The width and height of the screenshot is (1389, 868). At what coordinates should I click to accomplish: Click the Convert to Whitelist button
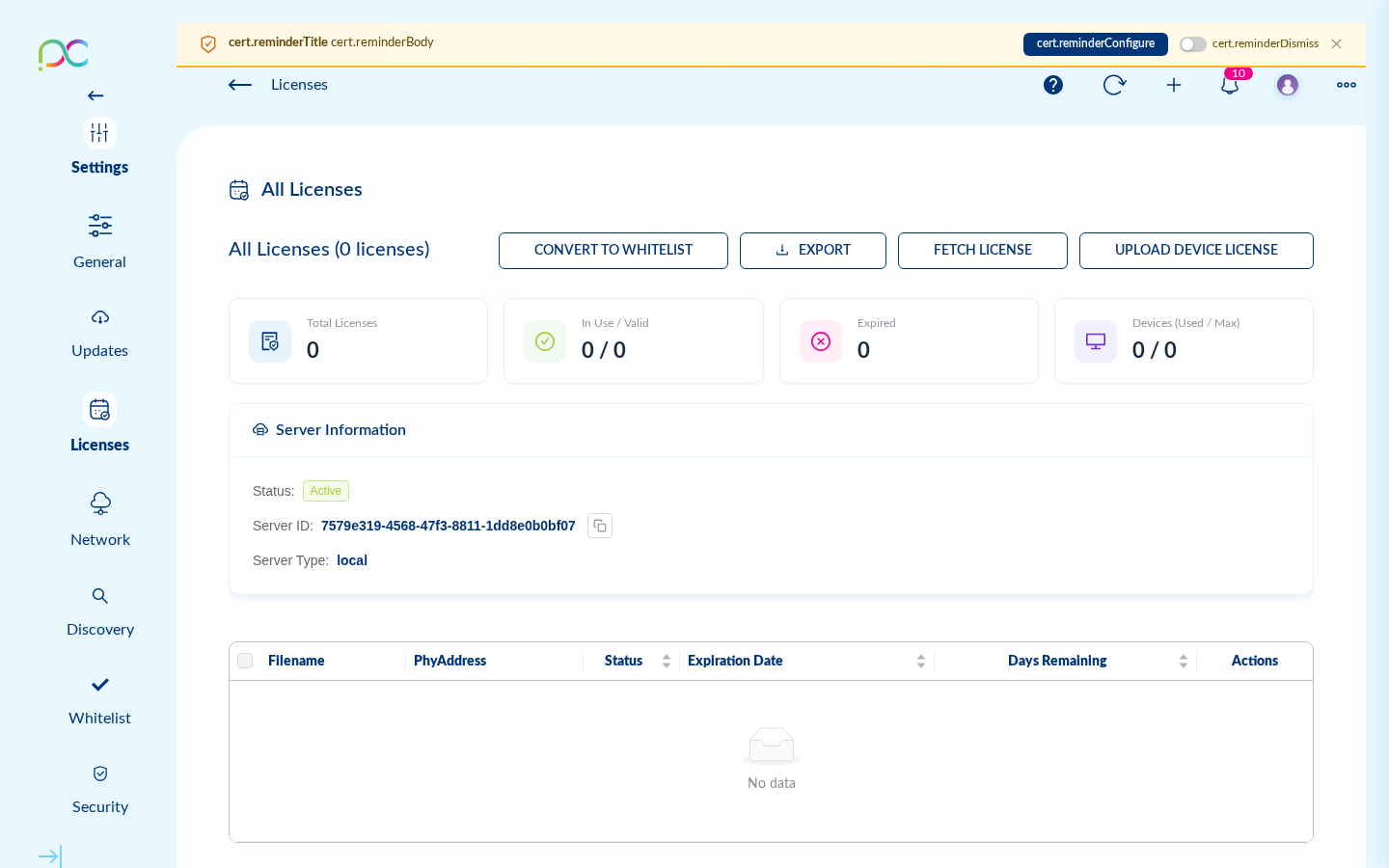pyautogui.click(x=613, y=251)
